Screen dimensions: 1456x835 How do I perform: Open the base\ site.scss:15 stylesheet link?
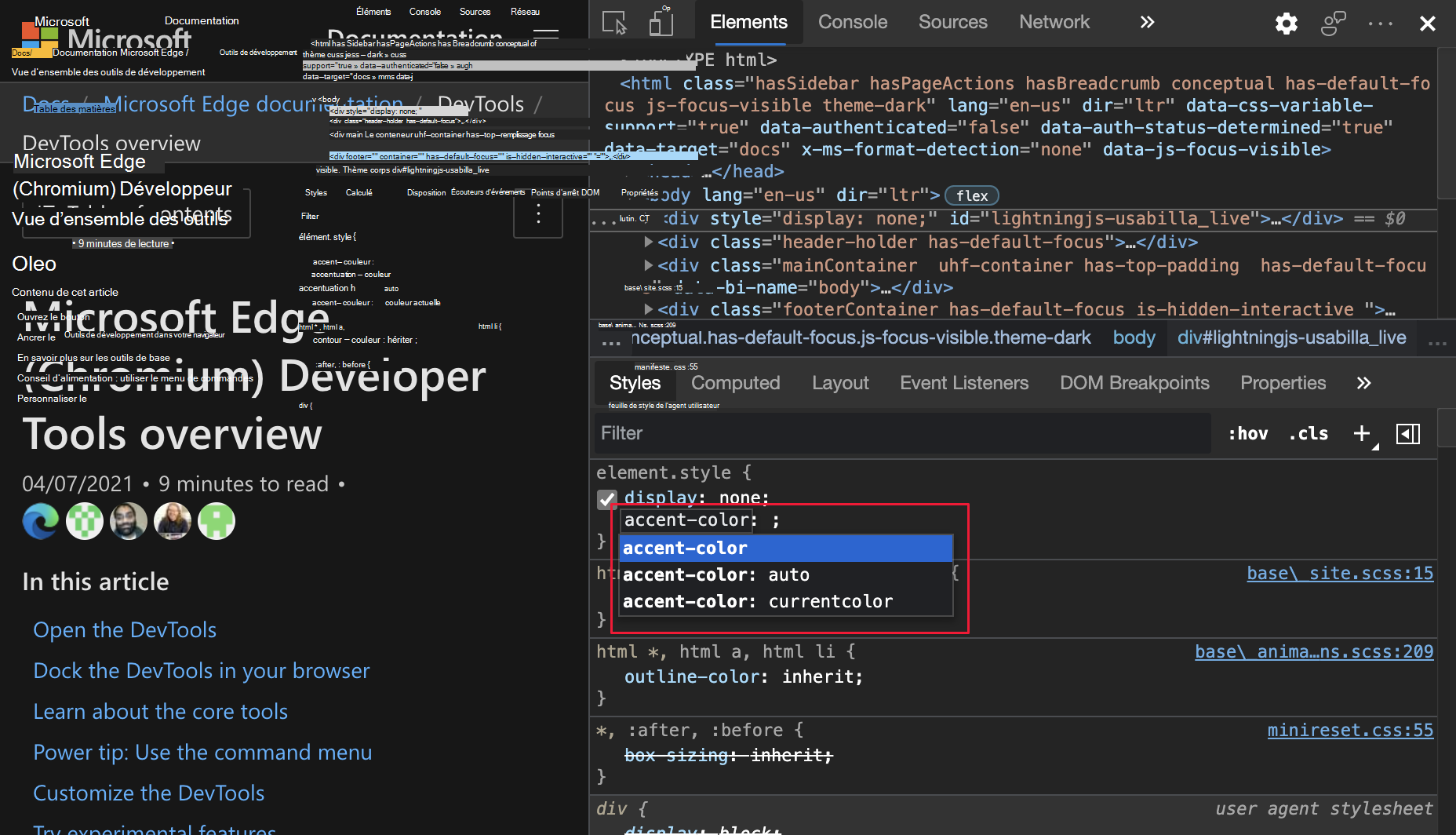click(x=1339, y=574)
